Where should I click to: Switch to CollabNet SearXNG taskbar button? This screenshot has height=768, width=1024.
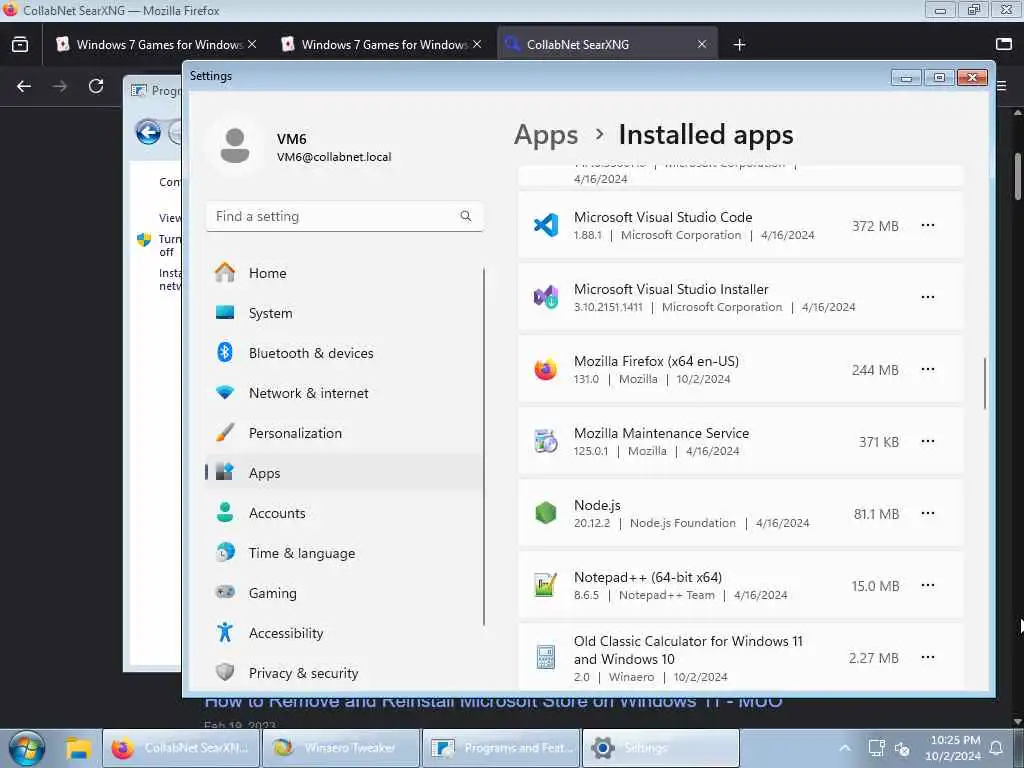click(182, 748)
